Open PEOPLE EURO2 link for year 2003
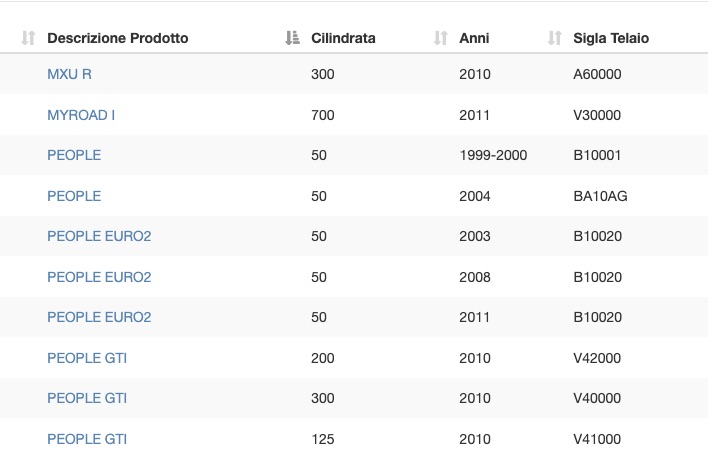708x467 pixels. pyautogui.click(x=99, y=236)
